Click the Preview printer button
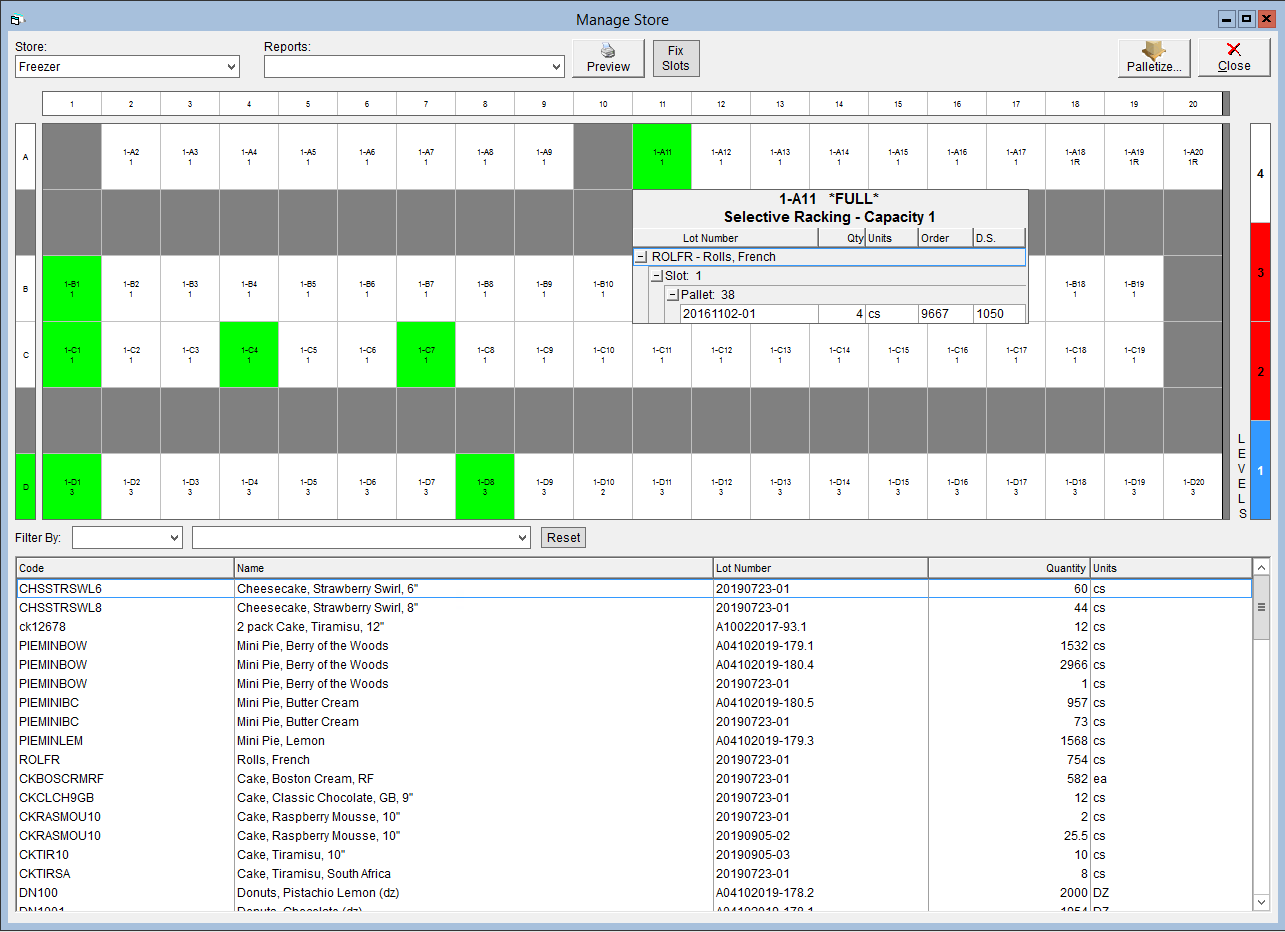 [x=608, y=58]
